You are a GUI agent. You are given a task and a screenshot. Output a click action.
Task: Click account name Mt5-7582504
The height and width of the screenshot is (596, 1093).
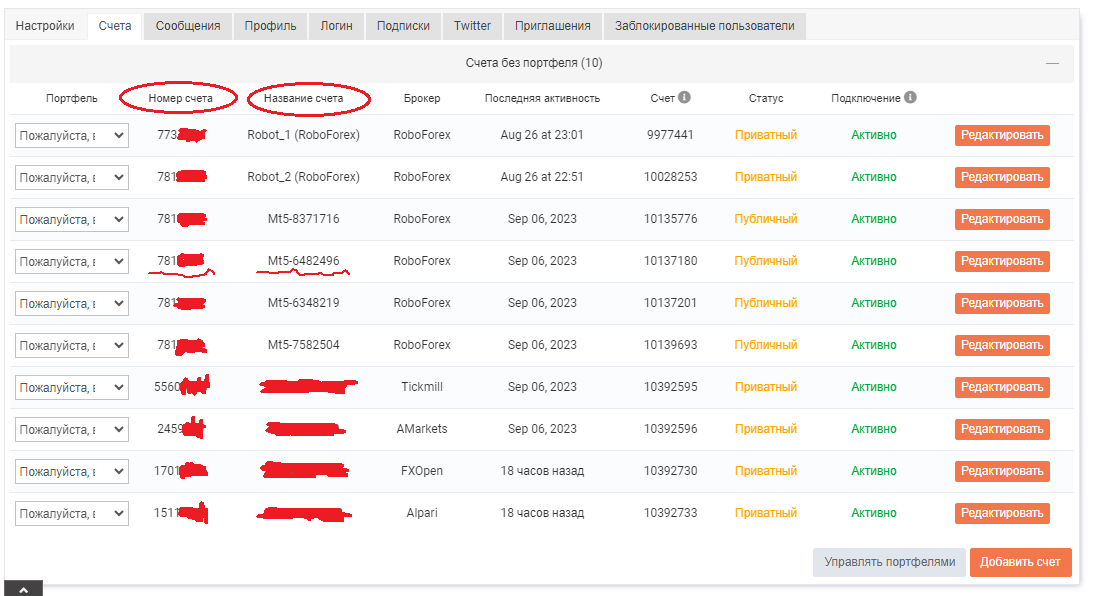303,344
